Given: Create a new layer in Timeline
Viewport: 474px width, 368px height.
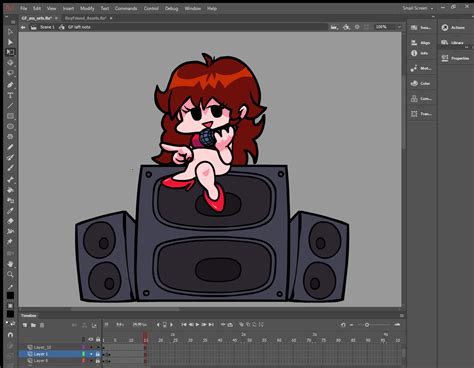Looking at the screenshot, I should click(x=25, y=325).
